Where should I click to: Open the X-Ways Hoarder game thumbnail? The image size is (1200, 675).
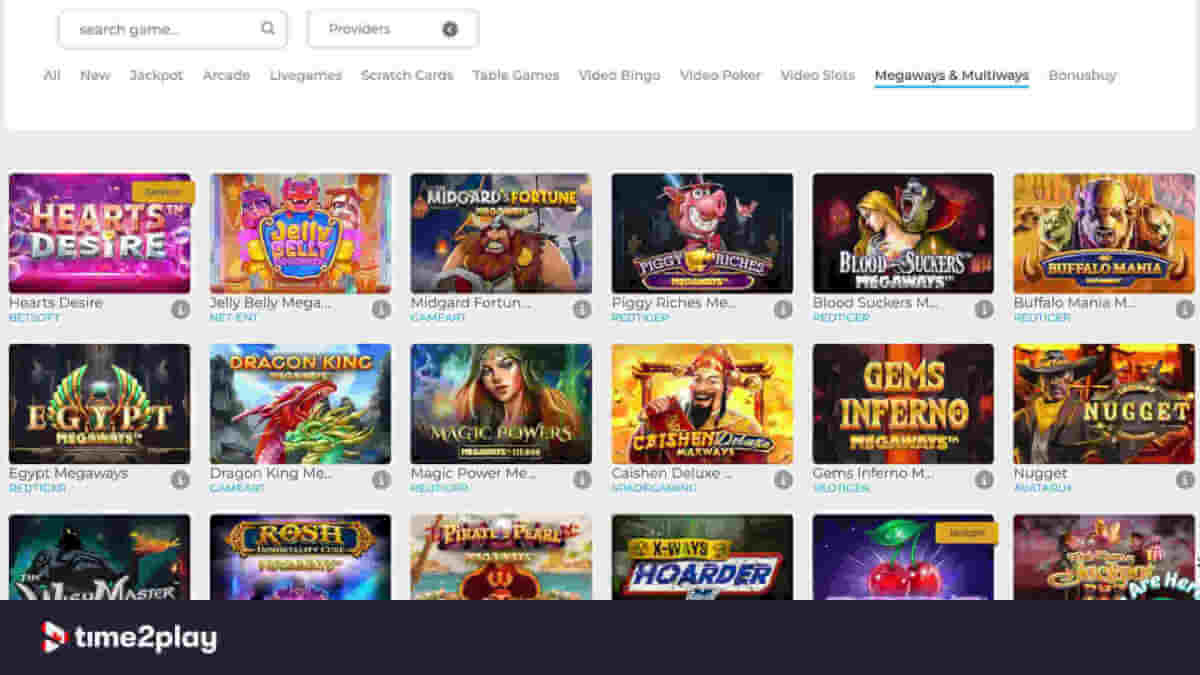tap(702, 557)
